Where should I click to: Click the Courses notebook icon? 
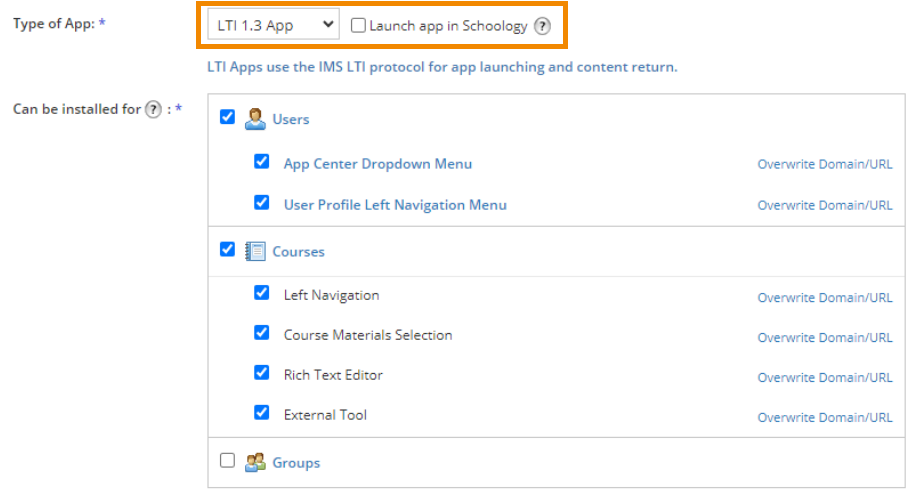coord(255,252)
